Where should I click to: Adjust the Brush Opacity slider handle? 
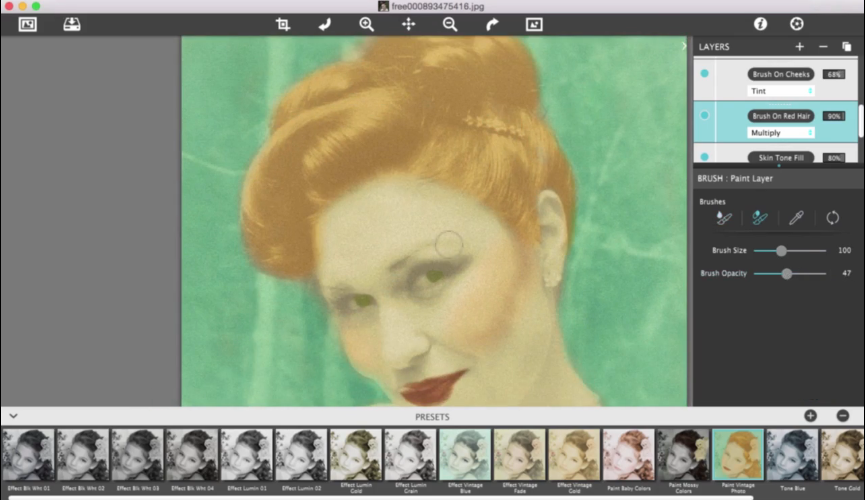[x=787, y=273]
